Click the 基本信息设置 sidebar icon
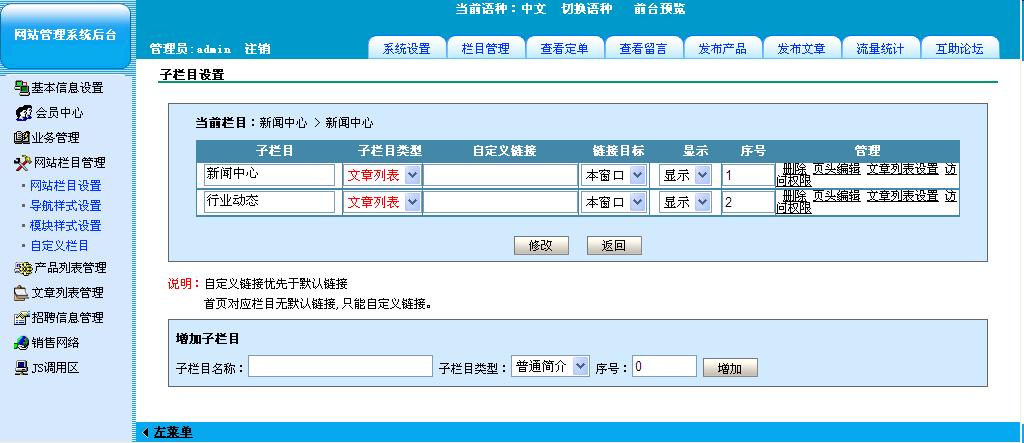The height and width of the screenshot is (443, 1024). coord(22,88)
